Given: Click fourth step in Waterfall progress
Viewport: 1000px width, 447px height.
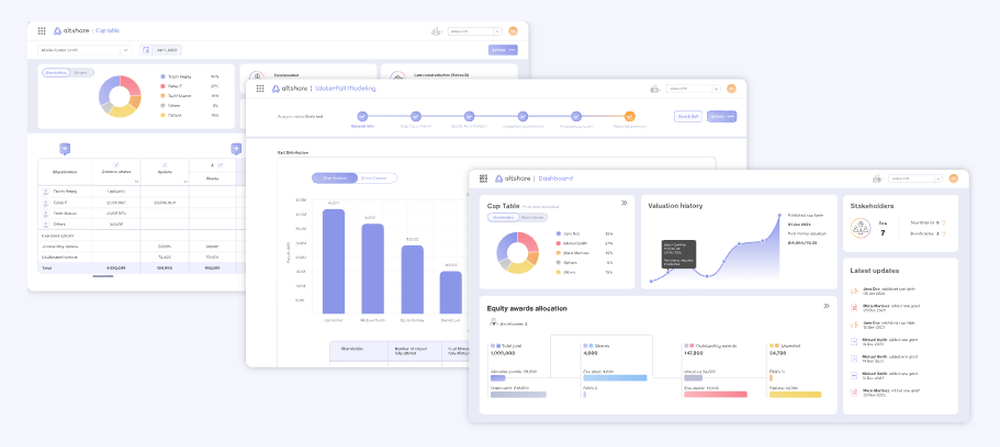Looking at the screenshot, I should 523,116.
